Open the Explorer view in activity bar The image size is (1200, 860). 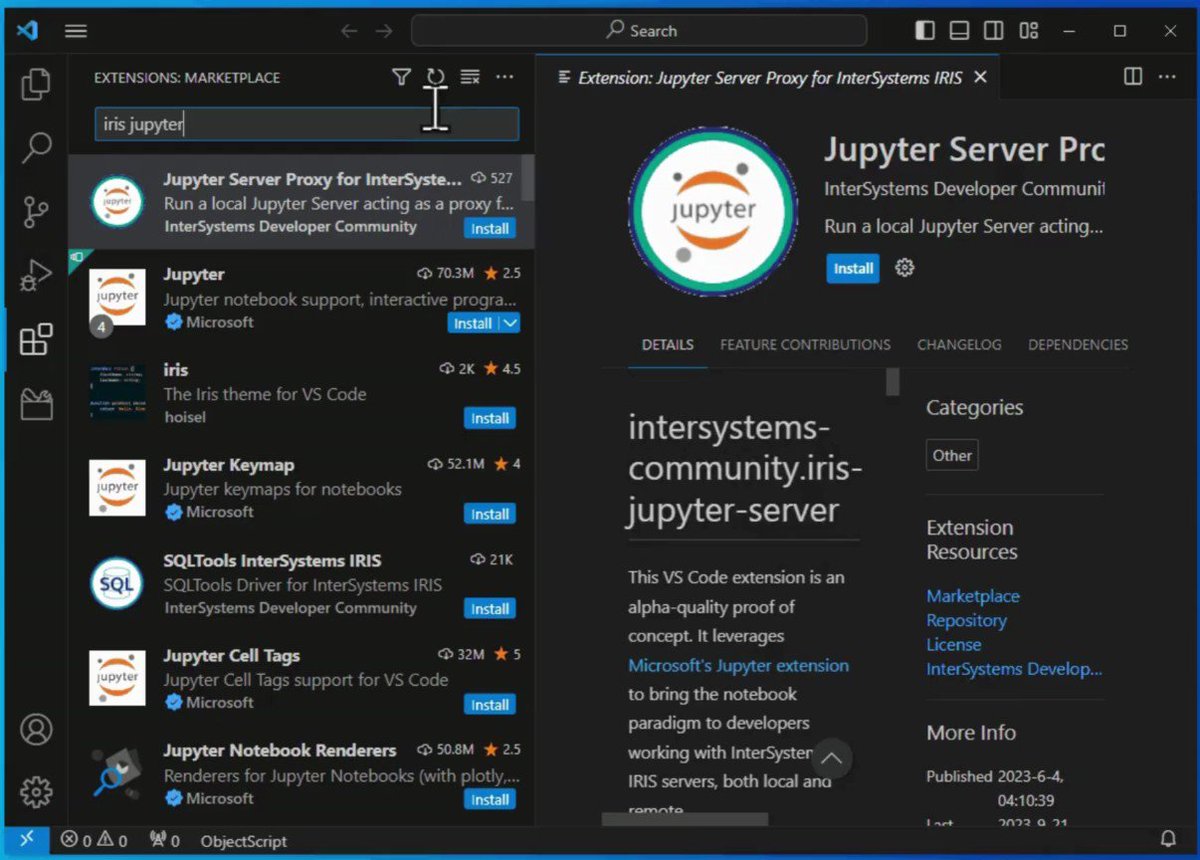(36, 84)
